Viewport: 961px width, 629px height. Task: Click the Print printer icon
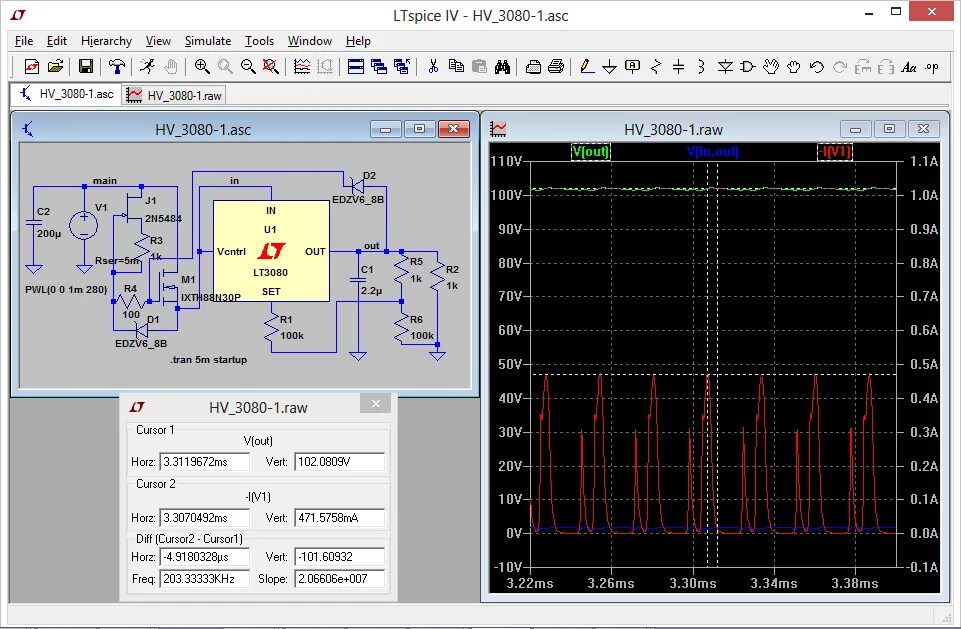pos(556,66)
